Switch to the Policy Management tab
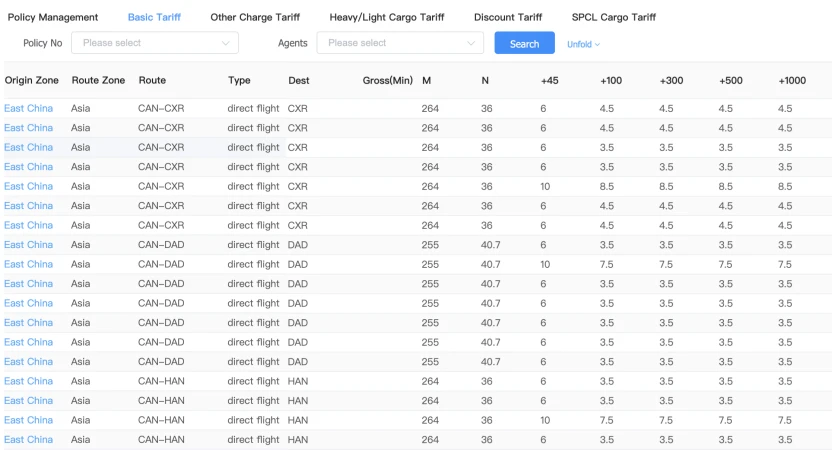Viewport: 832px width, 450px height. [x=53, y=17]
